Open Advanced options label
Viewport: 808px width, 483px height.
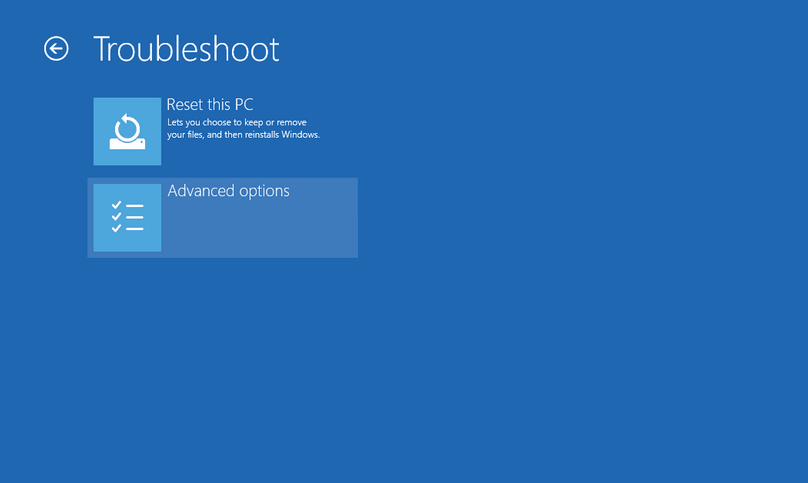228,191
